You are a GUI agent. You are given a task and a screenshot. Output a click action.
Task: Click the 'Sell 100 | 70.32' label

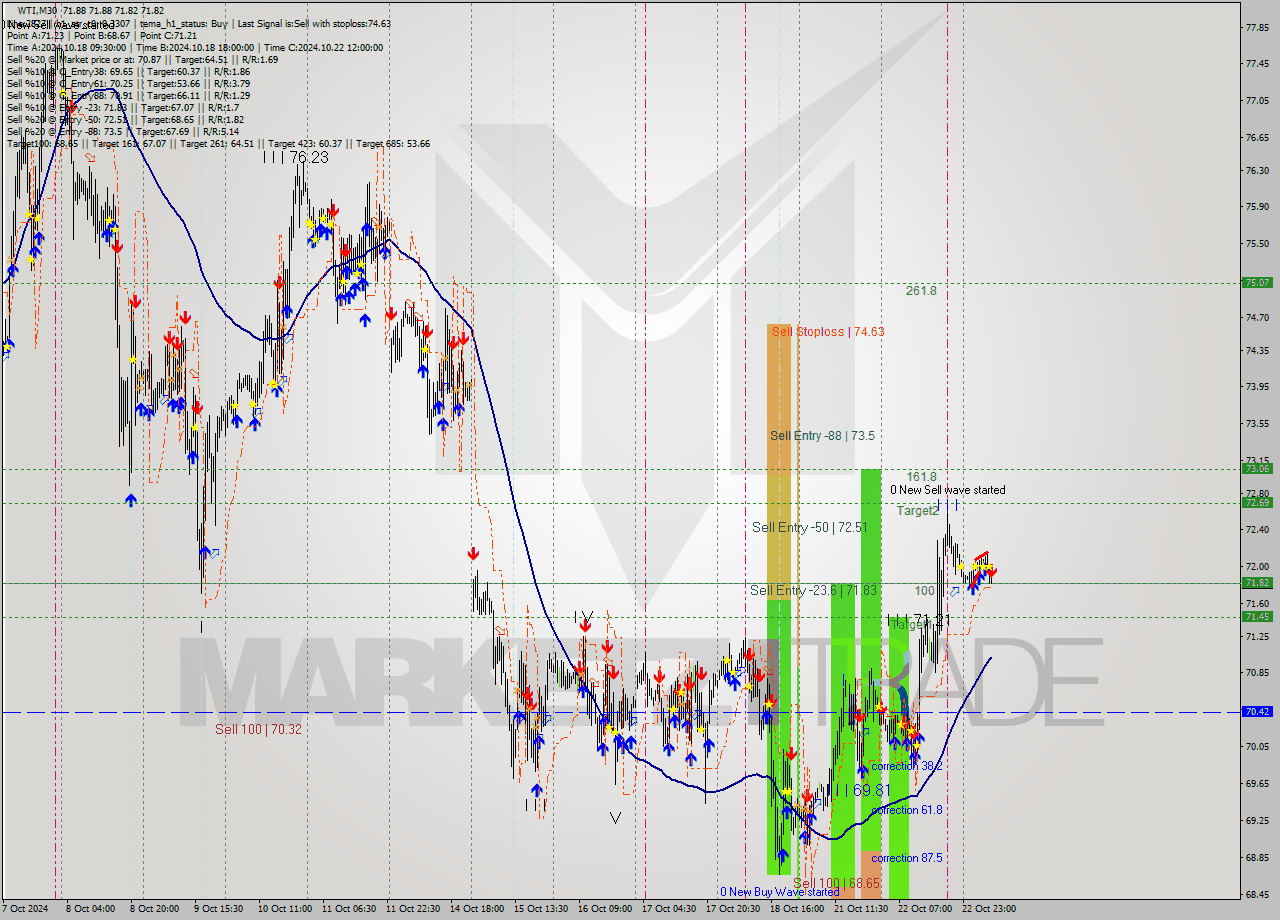[258, 729]
